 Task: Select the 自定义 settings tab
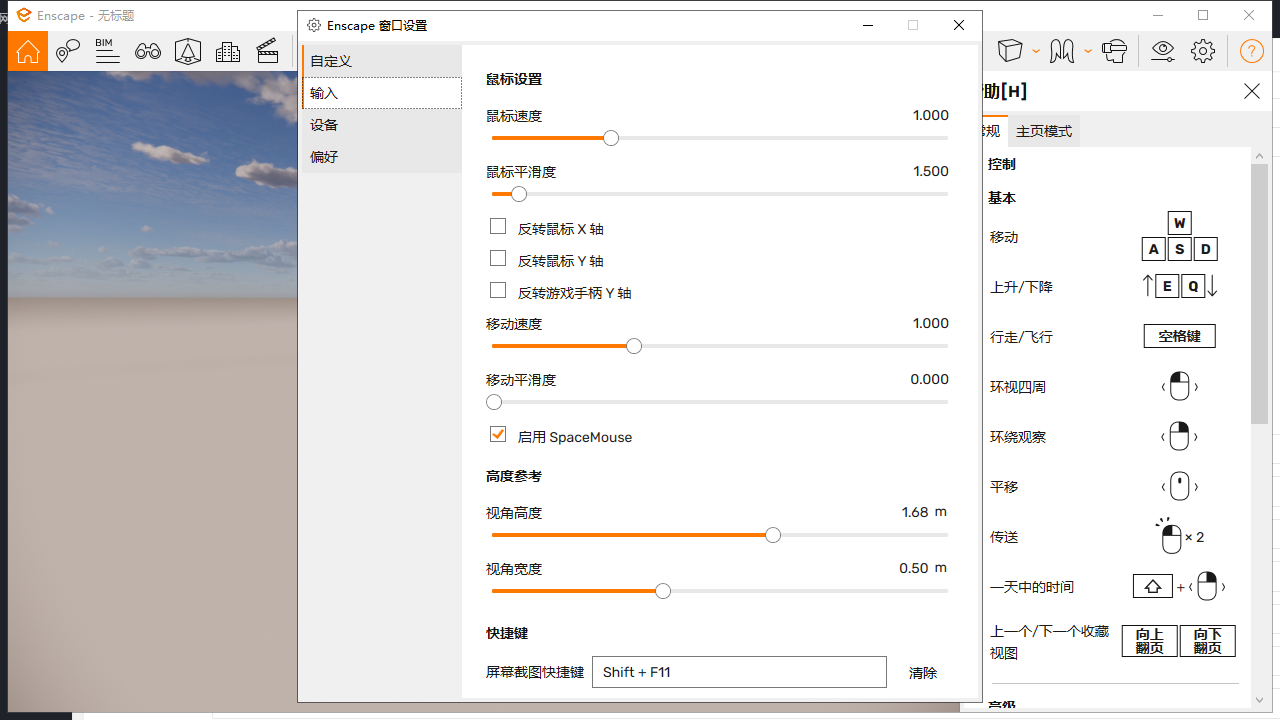(381, 61)
